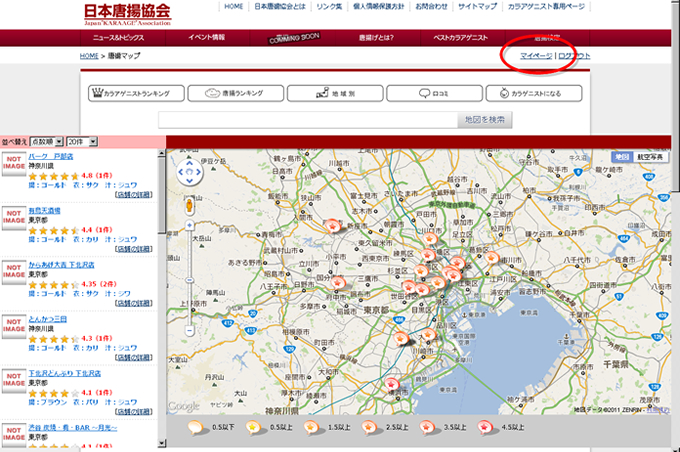Screen dimensions: 680x452
Task: Open the ニュース&トピックス menu
Action: [118, 38]
